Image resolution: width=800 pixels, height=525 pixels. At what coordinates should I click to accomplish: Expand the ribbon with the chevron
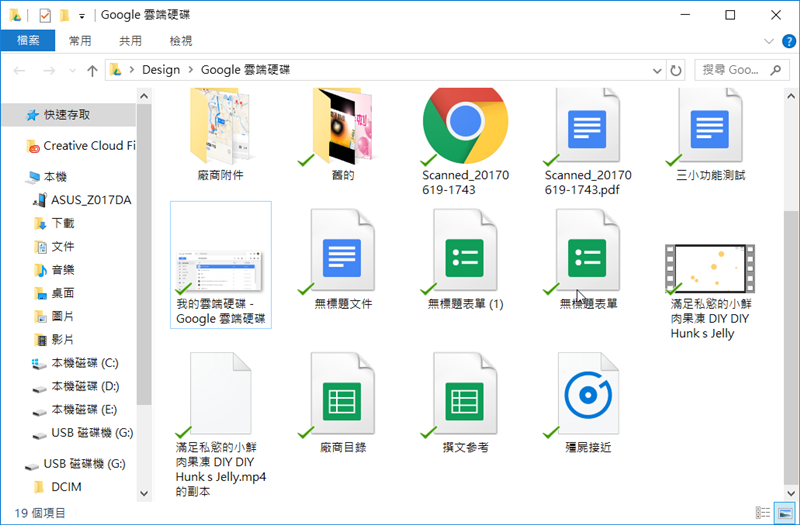tap(769, 41)
